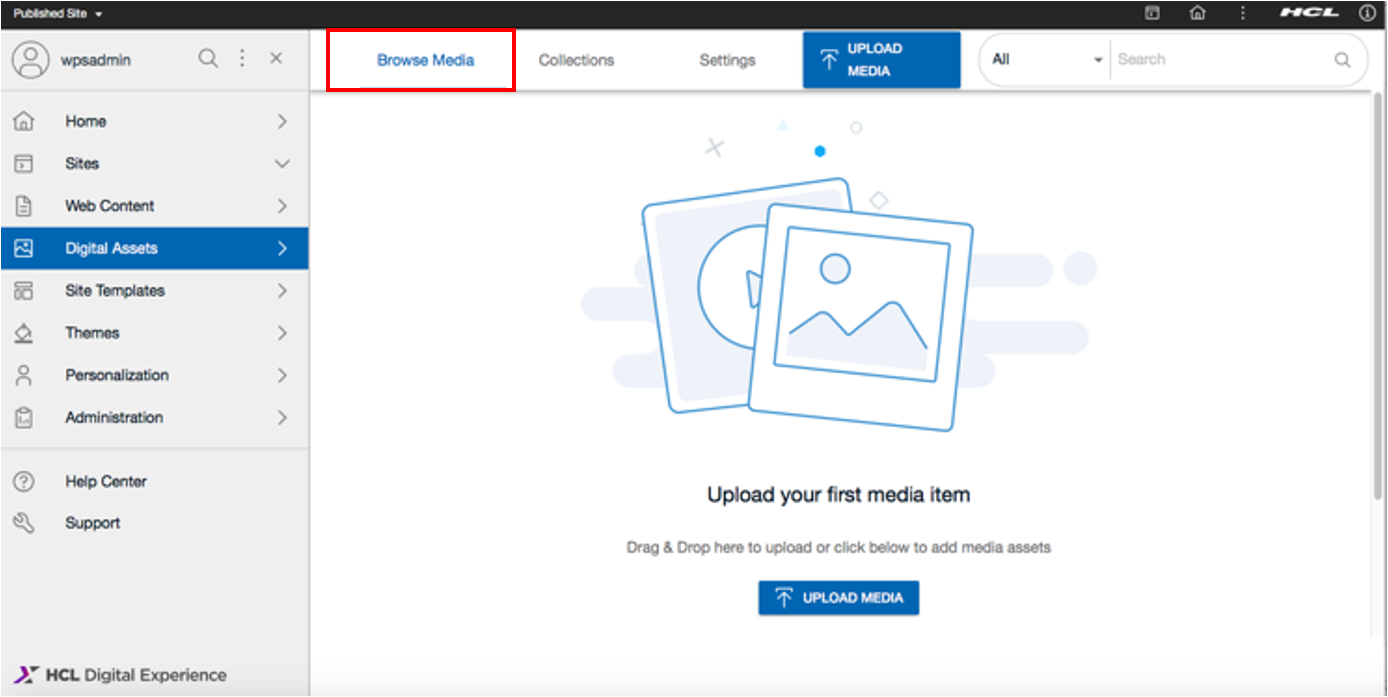Viewport: 1388px width, 697px height.
Task: Click the Sites icon in sidebar
Action: pyautogui.click(x=24, y=164)
